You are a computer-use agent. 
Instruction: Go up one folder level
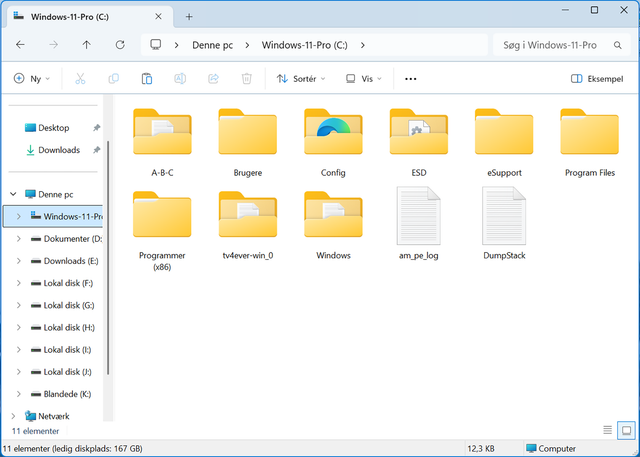(x=87, y=45)
